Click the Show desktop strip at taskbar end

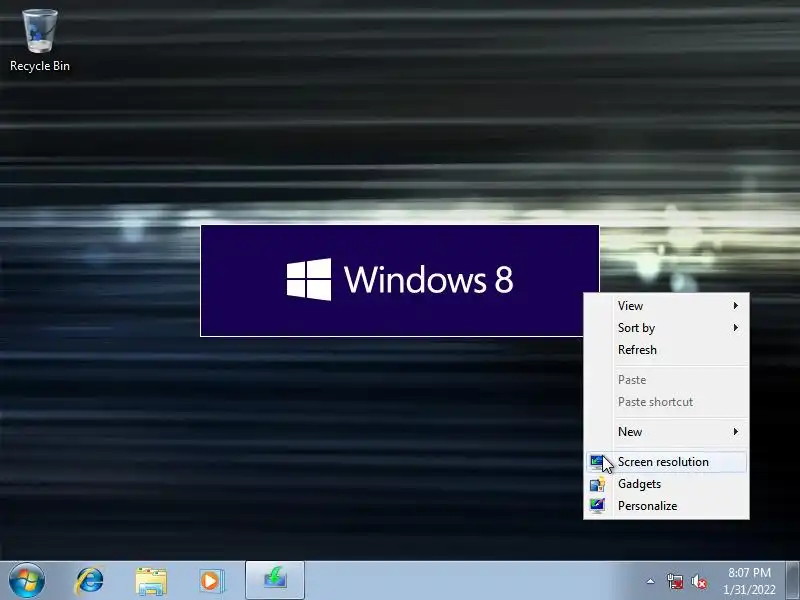792,581
